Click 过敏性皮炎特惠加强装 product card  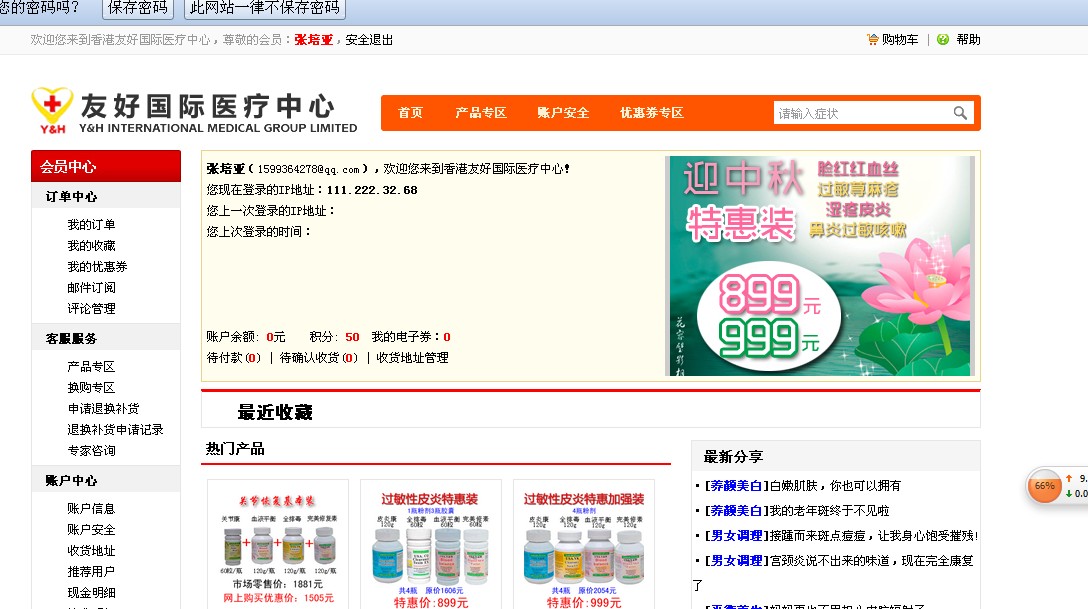(x=584, y=544)
